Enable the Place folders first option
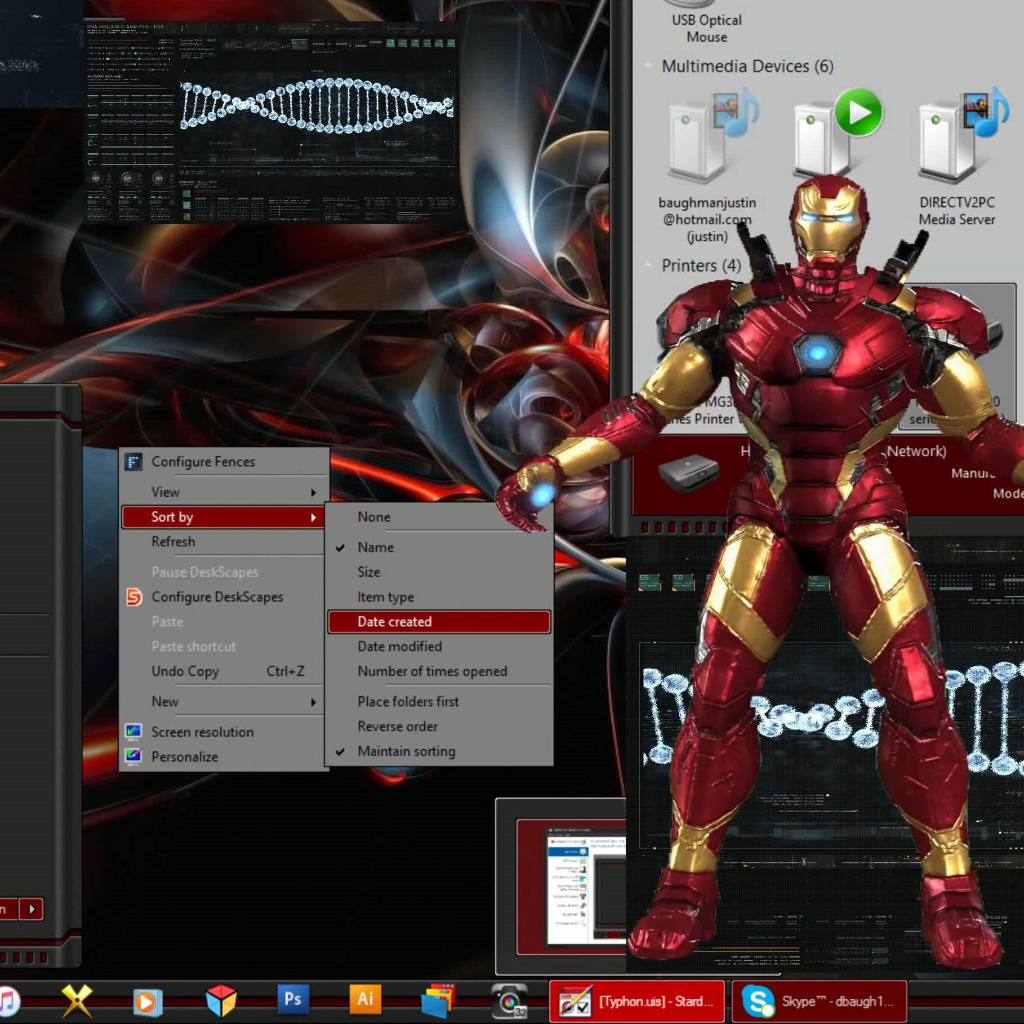This screenshot has width=1024, height=1024. [x=408, y=701]
